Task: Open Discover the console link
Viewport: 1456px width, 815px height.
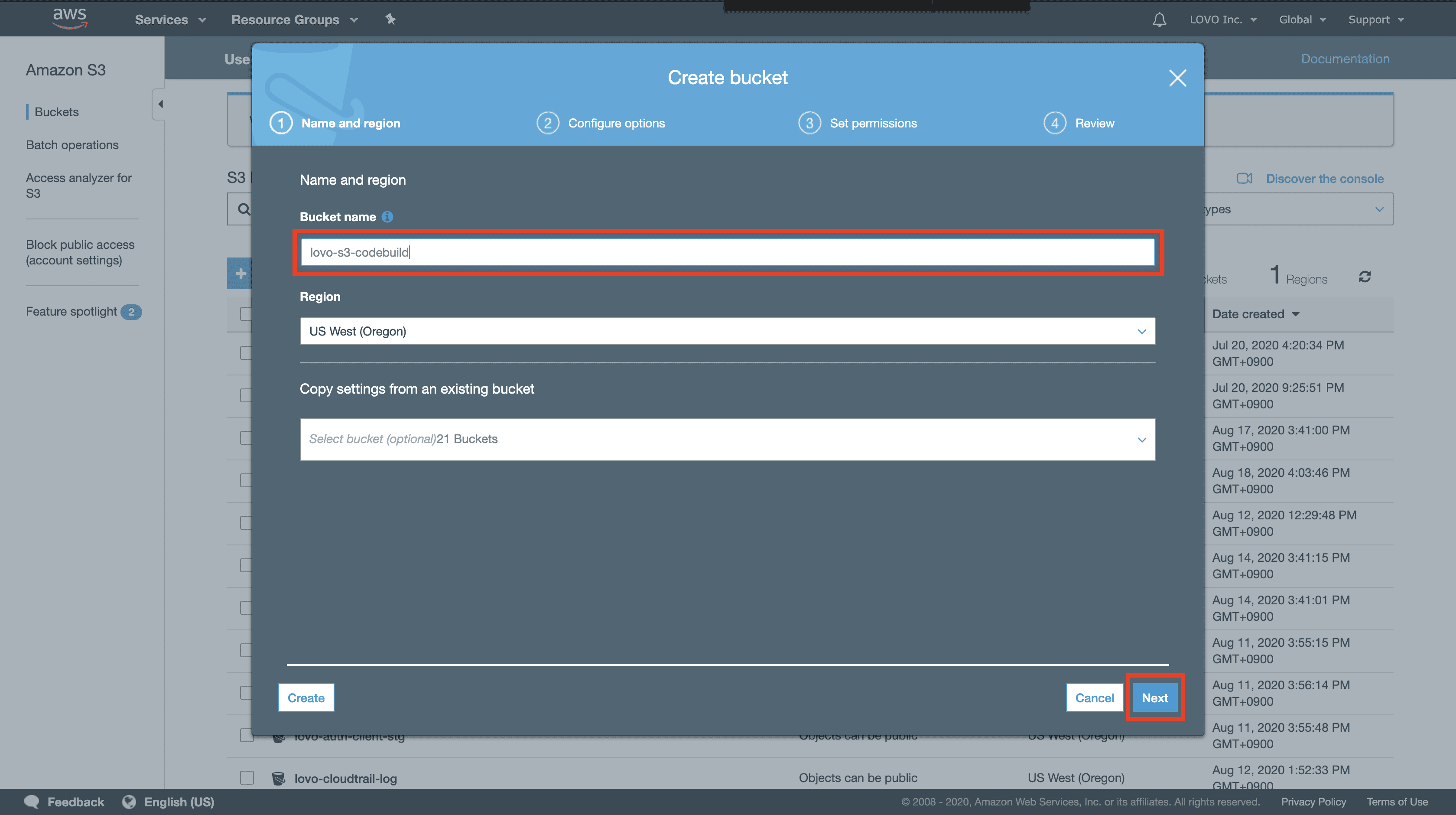Action: pyautogui.click(x=1324, y=179)
